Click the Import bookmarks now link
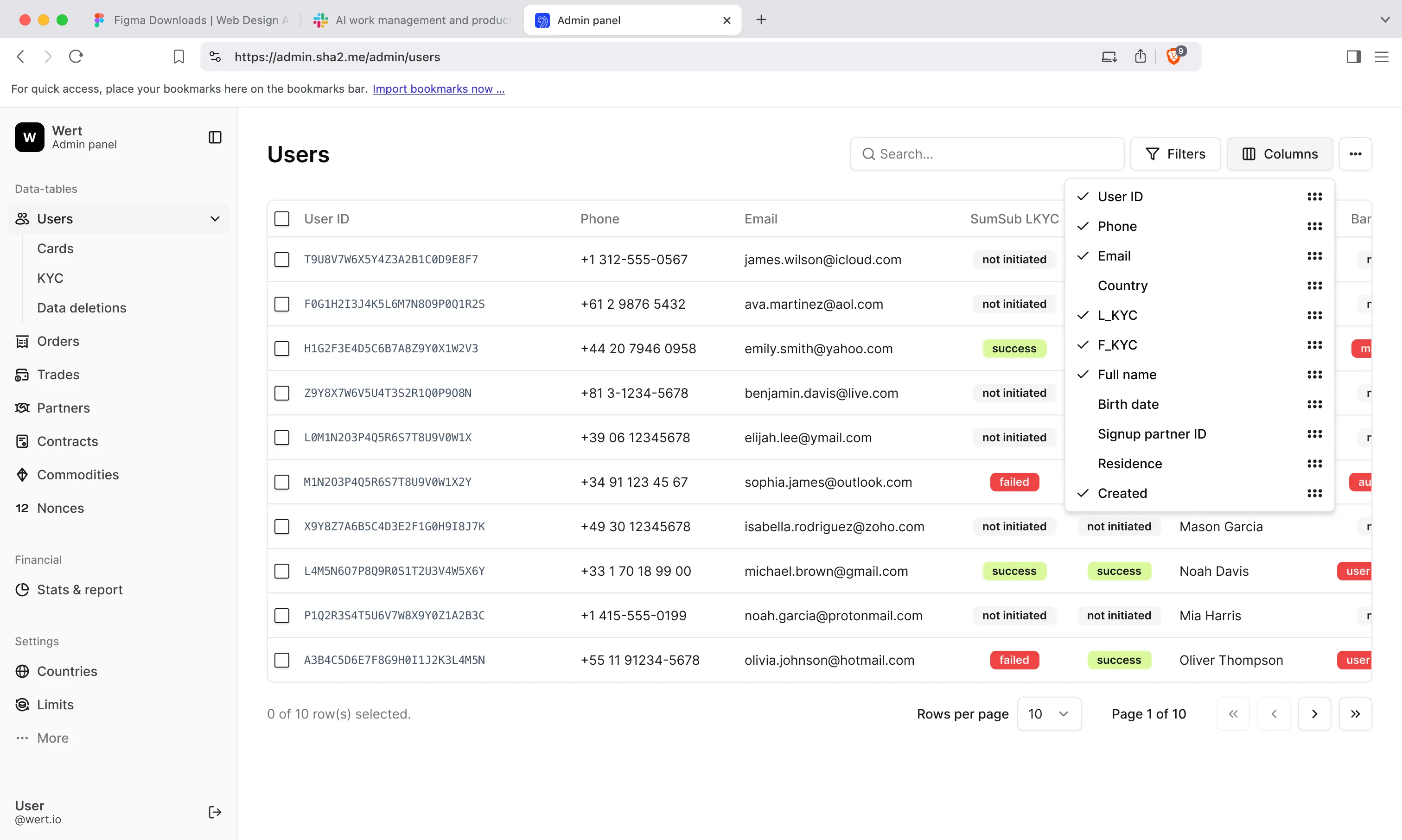This screenshot has height=840, width=1402. 438,89
